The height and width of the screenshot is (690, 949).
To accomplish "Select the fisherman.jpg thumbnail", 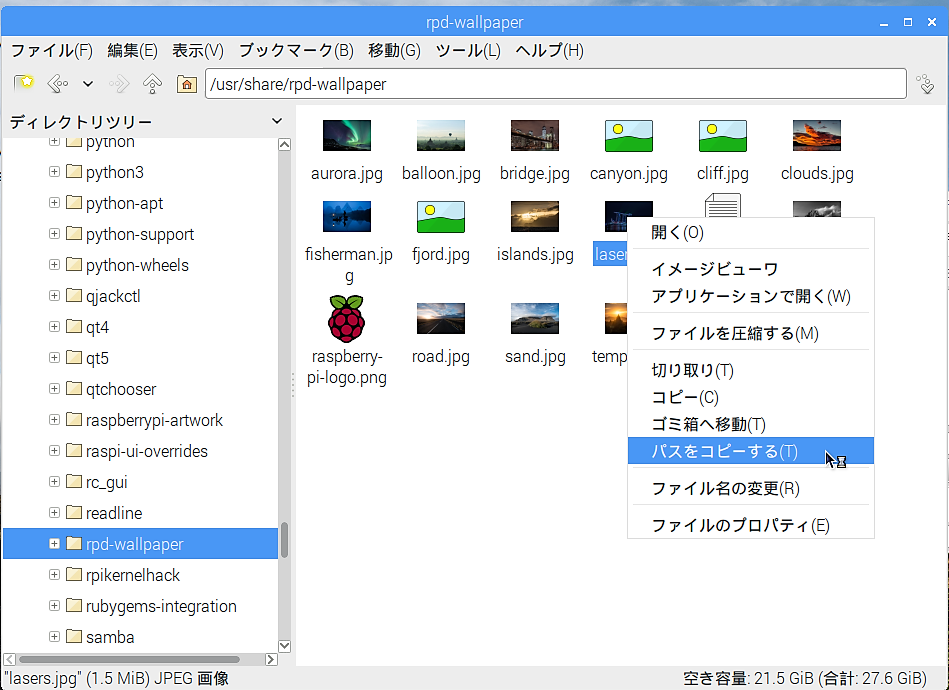I will pyautogui.click(x=347, y=217).
